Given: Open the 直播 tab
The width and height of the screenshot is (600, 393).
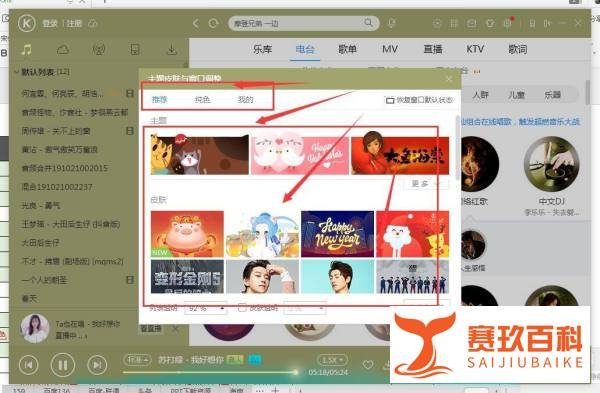Looking at the screenshot, I should tap(433, 49).
